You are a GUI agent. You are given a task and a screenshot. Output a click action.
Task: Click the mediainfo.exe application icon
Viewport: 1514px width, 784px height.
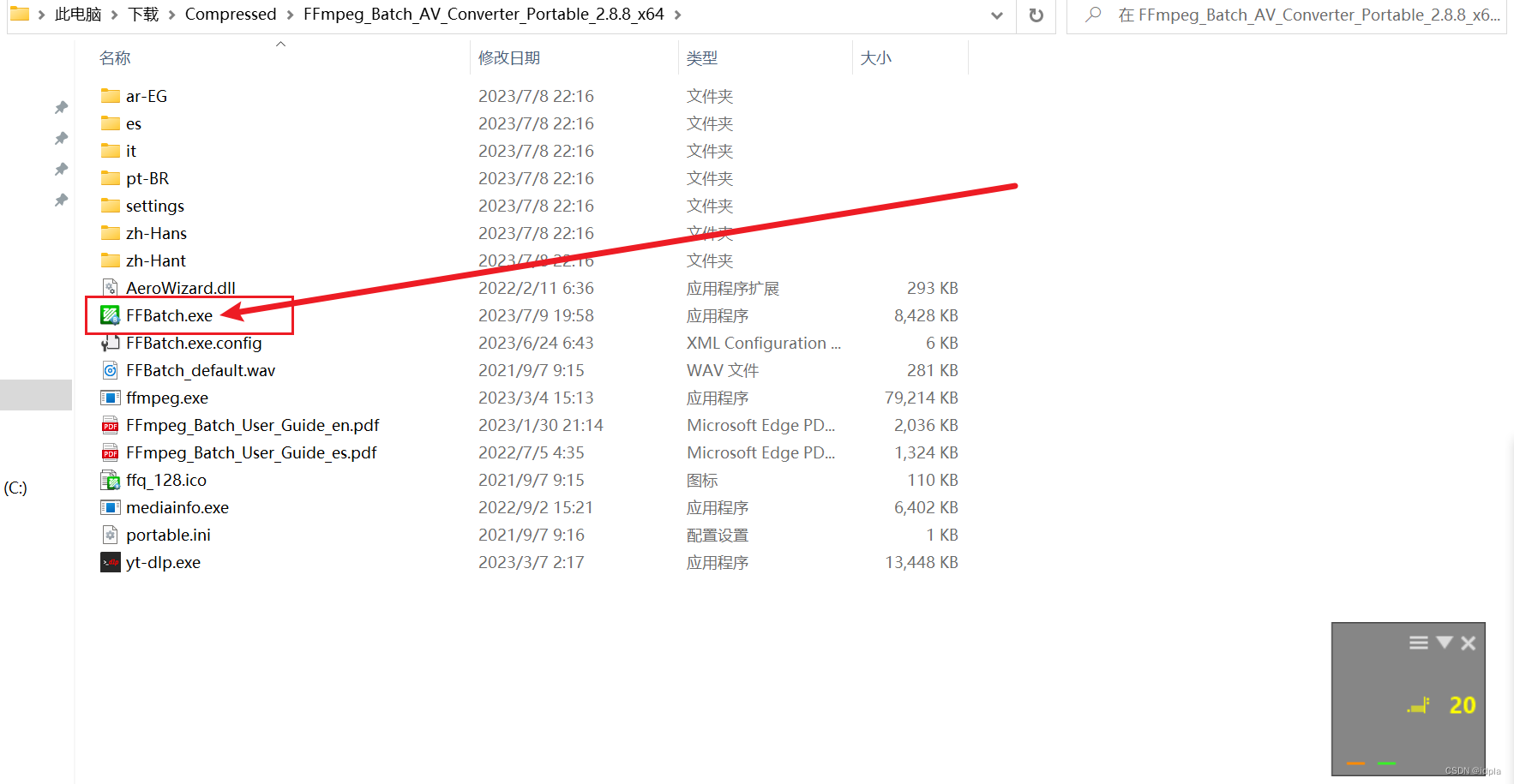(110, 507)
